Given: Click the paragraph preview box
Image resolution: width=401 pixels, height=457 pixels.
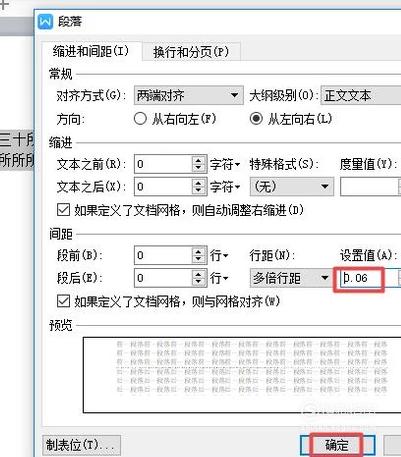Looking at the screenshot, I should click(242, 375).
